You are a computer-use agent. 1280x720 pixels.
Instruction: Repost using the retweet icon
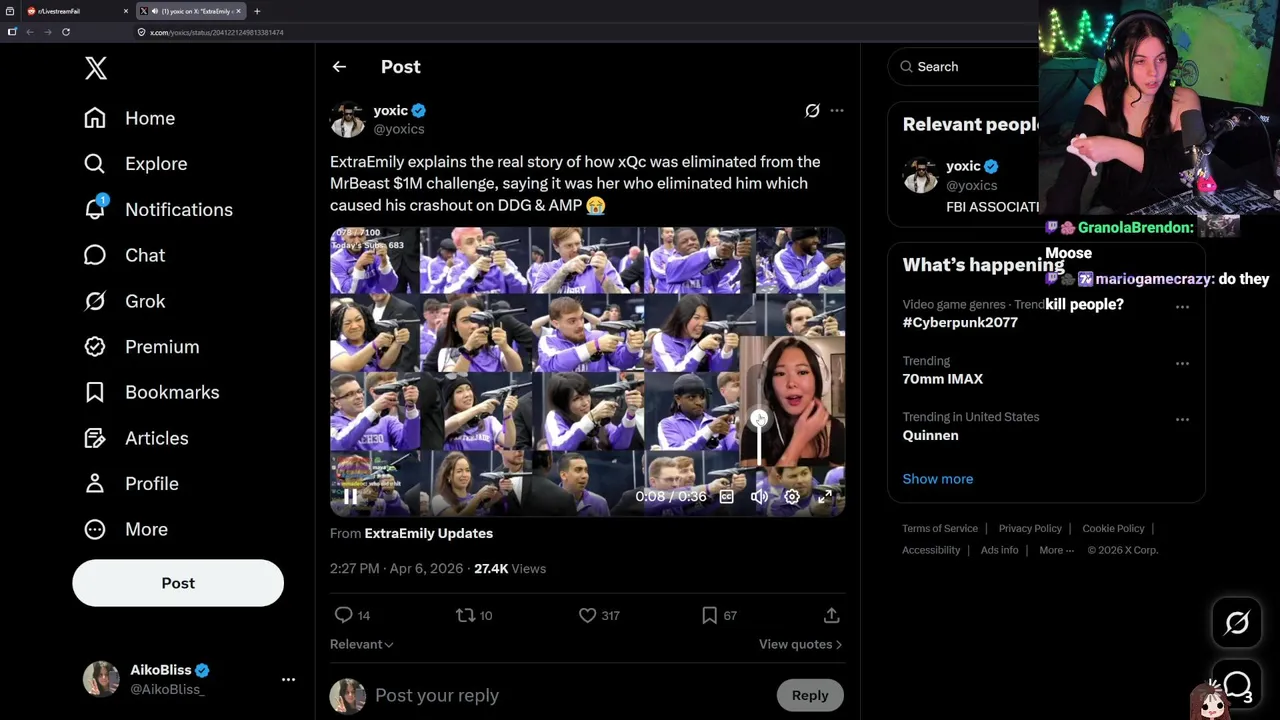(x=466, y=615)
